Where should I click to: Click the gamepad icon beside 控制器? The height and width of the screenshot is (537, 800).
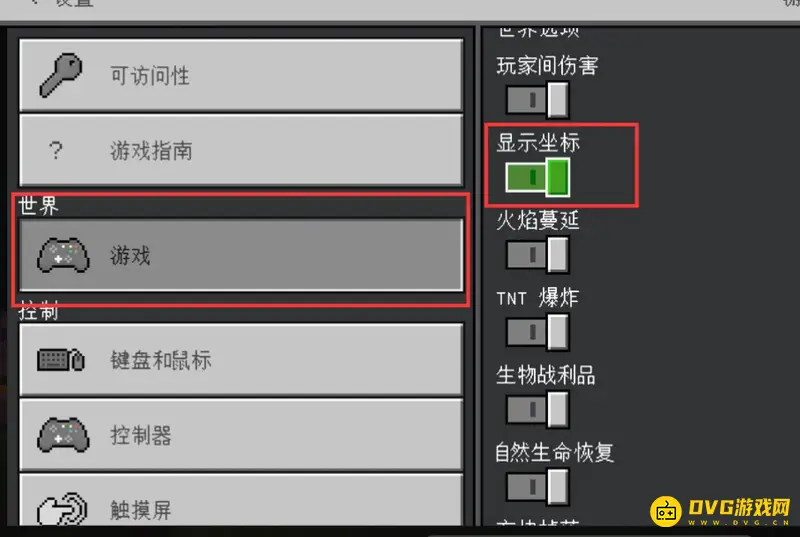(63, 435)
